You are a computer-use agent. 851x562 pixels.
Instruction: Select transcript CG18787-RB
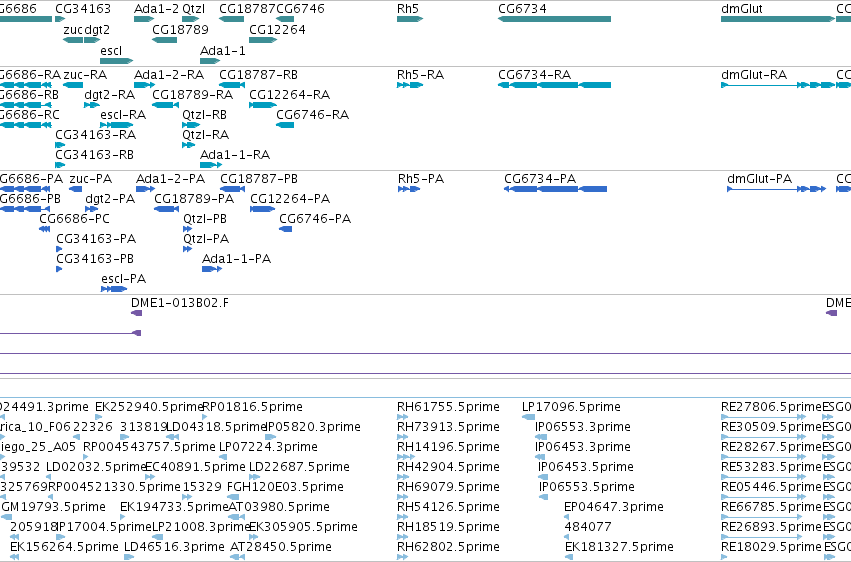coord(232,85)
